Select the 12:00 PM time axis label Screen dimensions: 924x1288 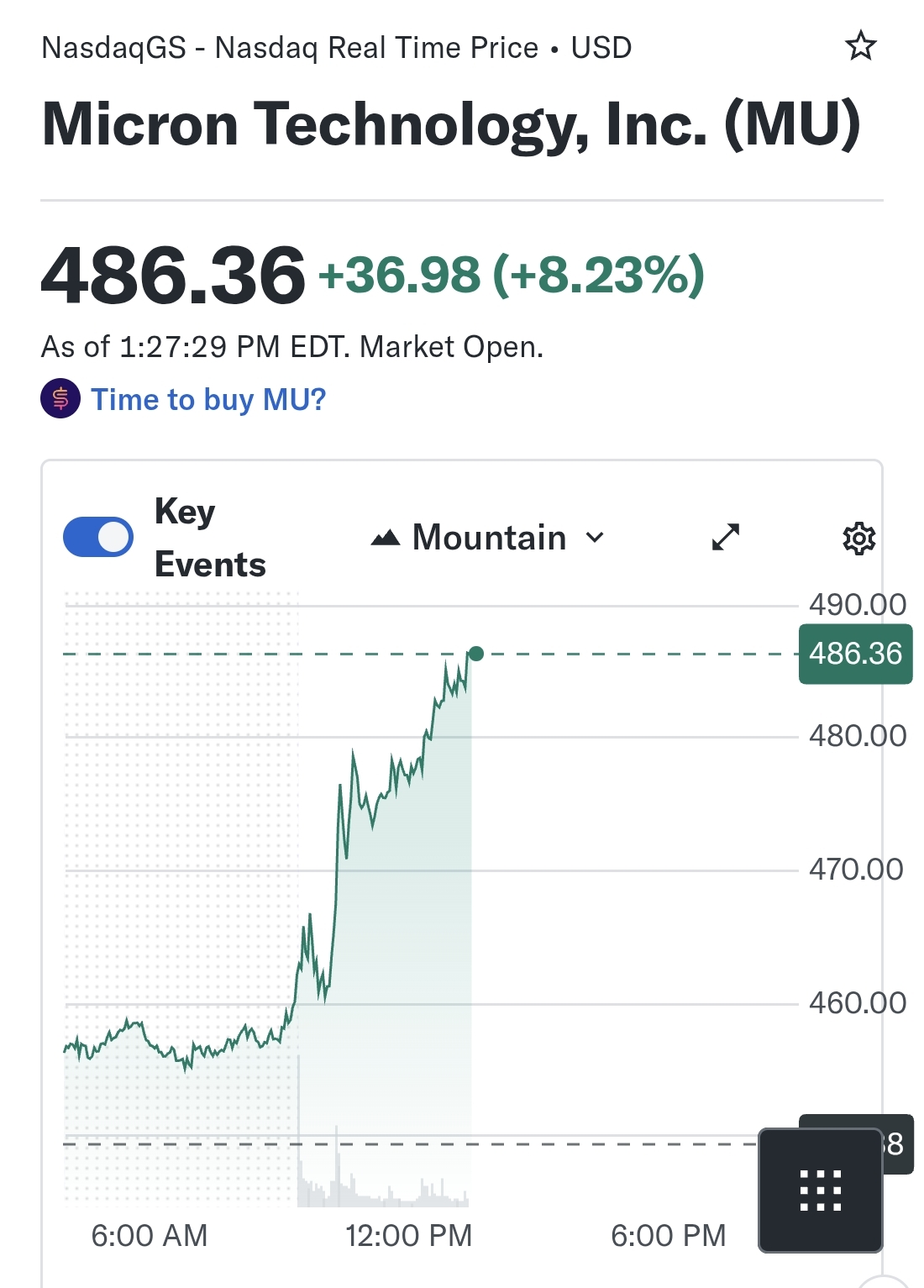click(x=408, y=1235)
